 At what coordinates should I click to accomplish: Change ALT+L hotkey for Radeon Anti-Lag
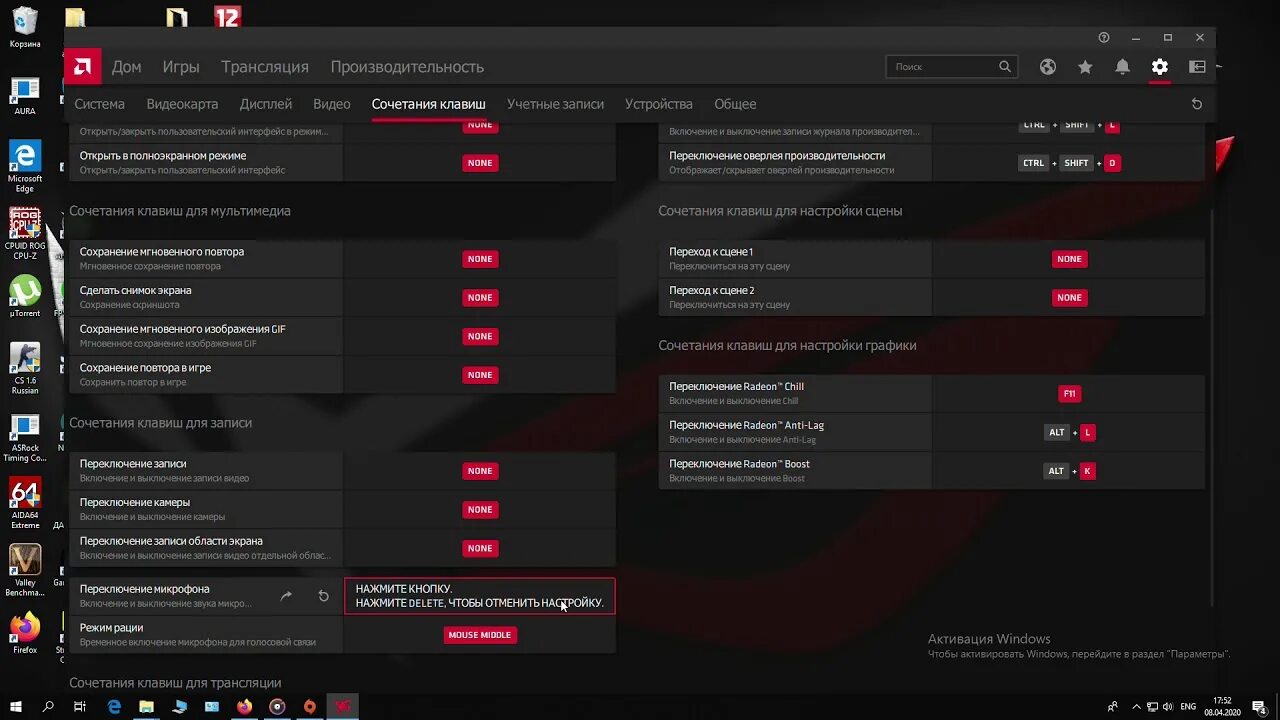[x=1070, y=433]
